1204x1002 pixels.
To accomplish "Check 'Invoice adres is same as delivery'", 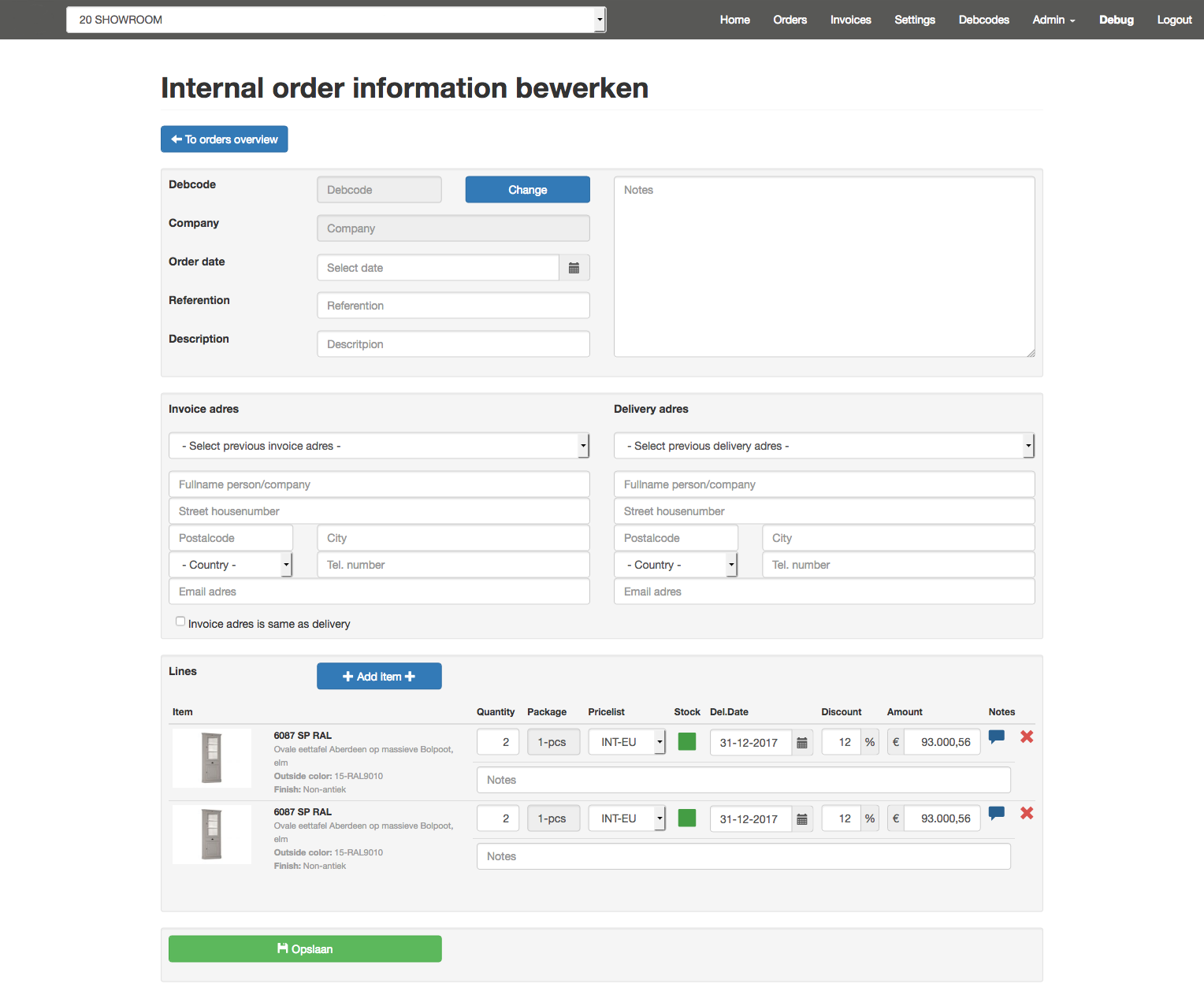I will click(180, 622).
